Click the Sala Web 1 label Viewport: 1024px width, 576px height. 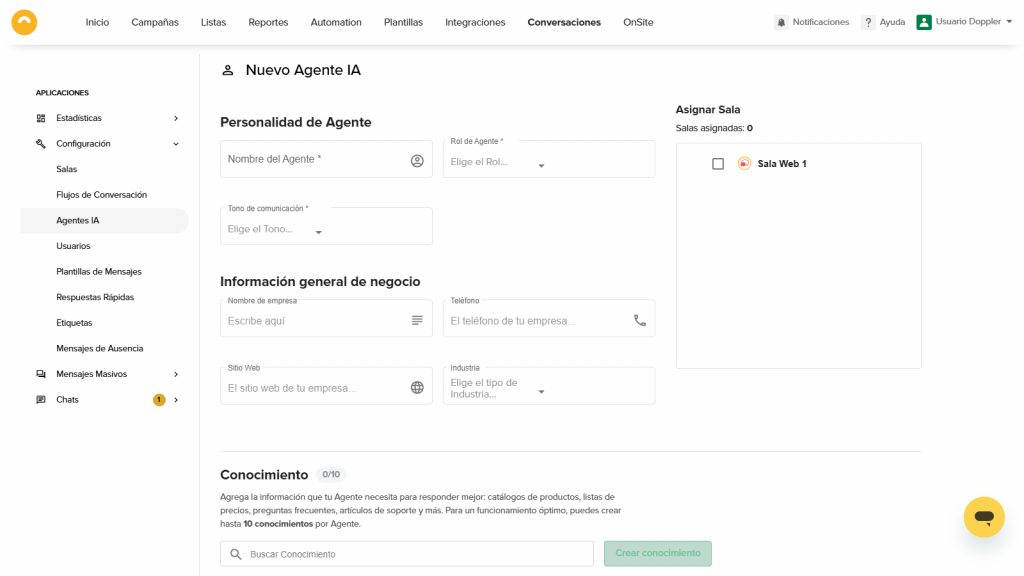[x=782, y=164]
